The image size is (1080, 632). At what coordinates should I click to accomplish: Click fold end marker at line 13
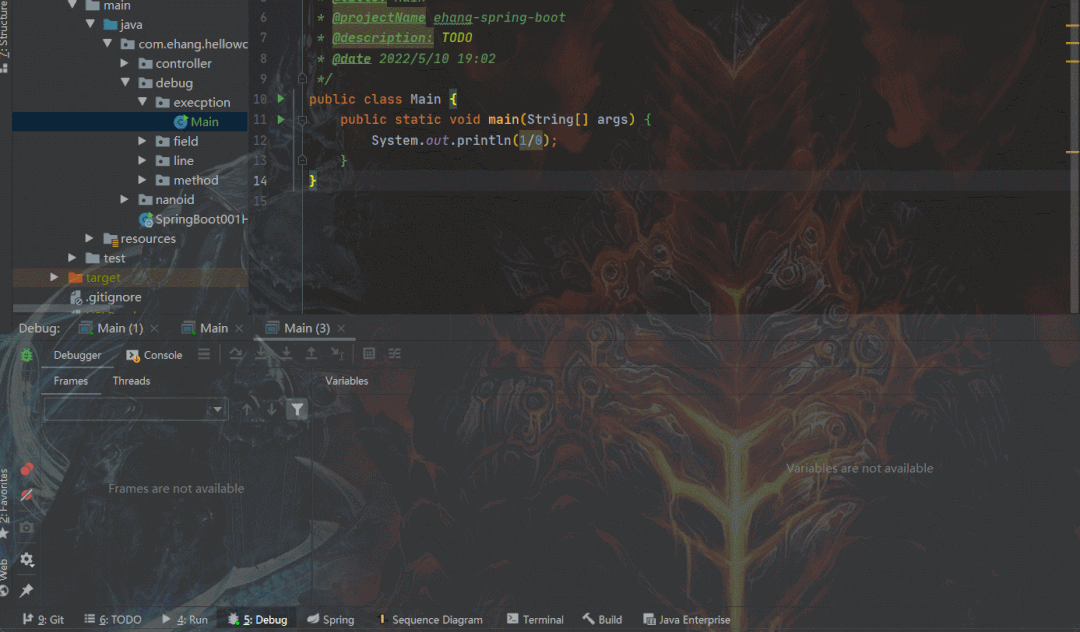302,160
